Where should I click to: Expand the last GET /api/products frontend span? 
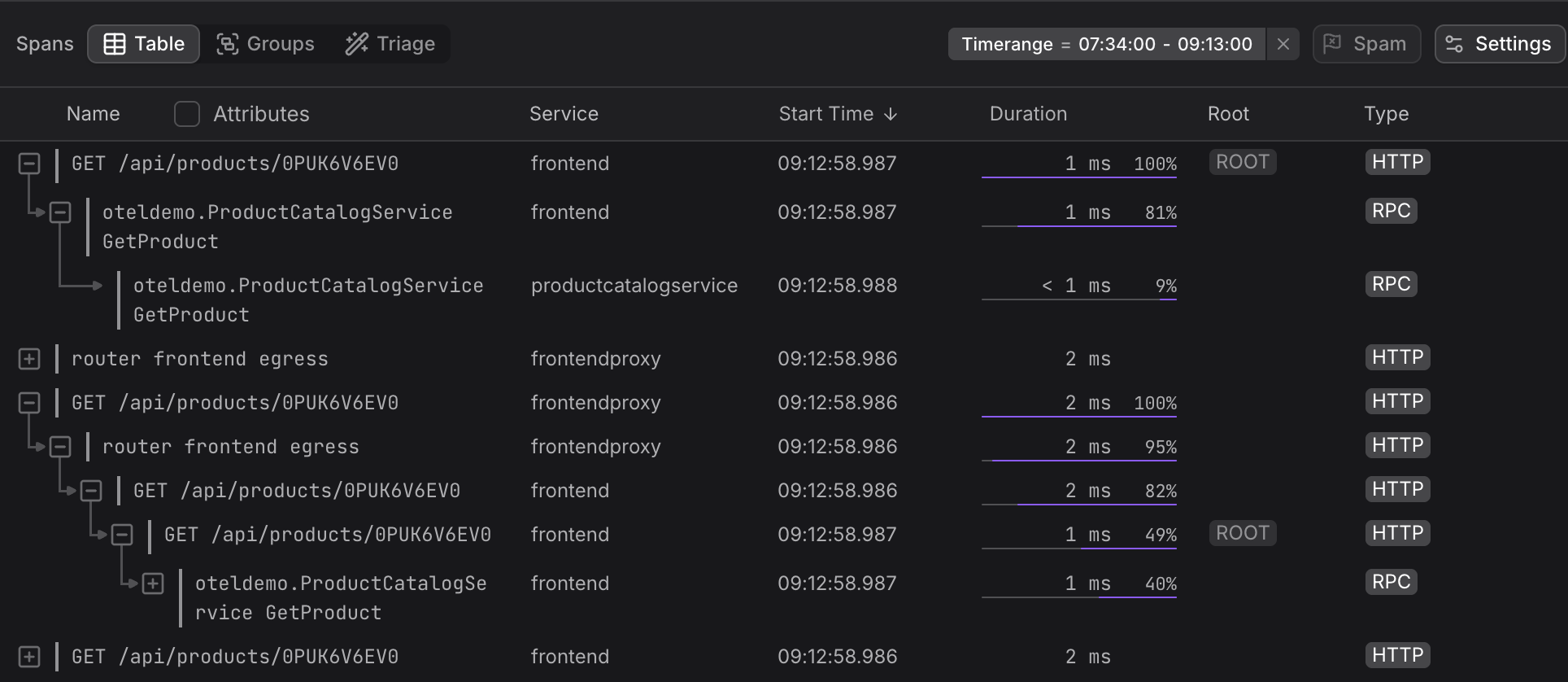tap(29, 657)
